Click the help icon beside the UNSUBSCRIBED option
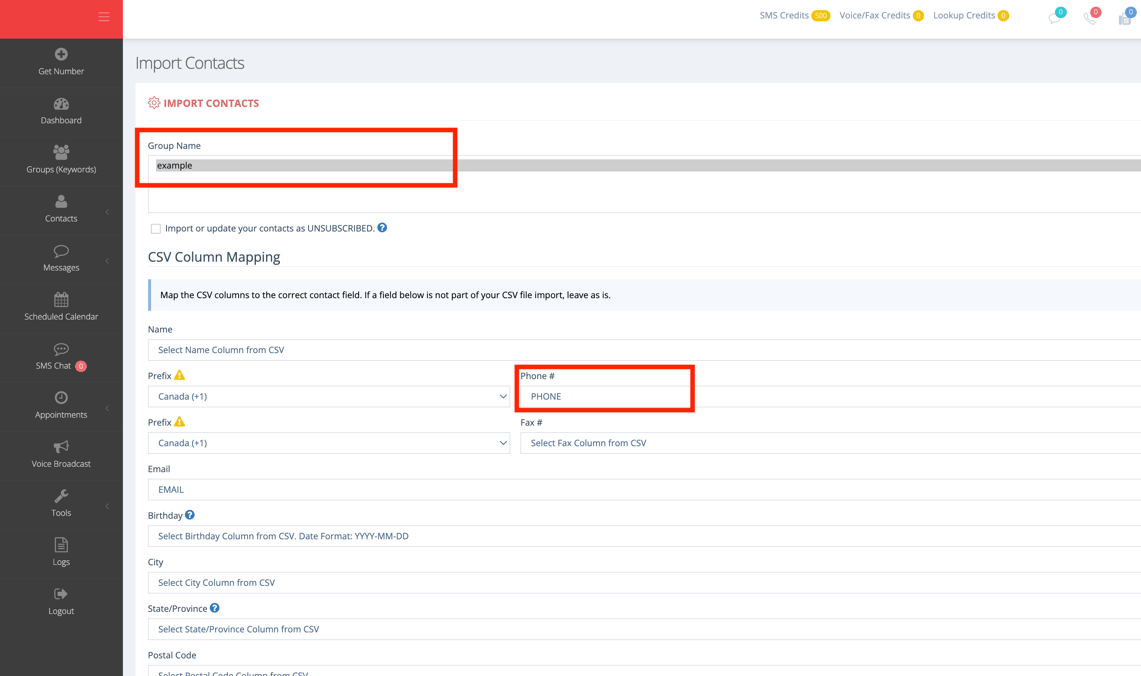Screen dimensions: 1141x676 point(382,228)
